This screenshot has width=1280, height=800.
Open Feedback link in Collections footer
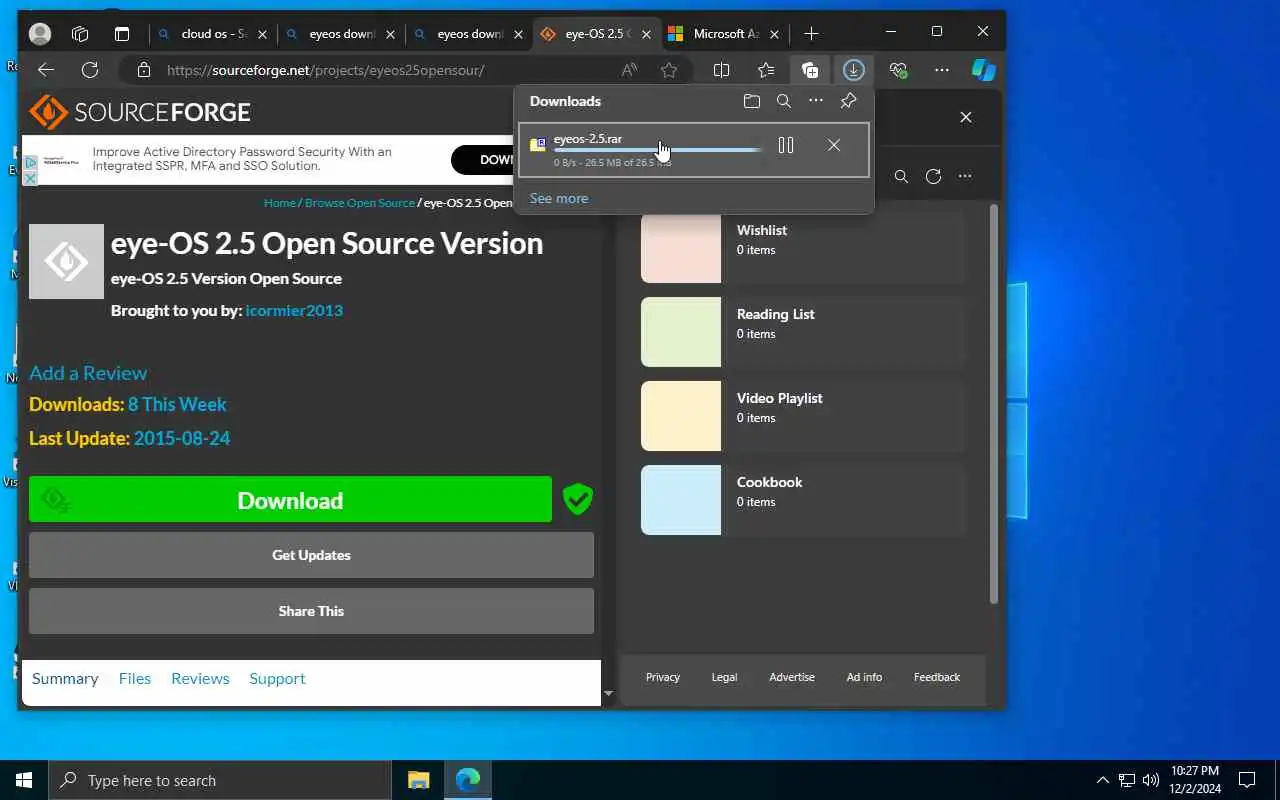[937, 677]
